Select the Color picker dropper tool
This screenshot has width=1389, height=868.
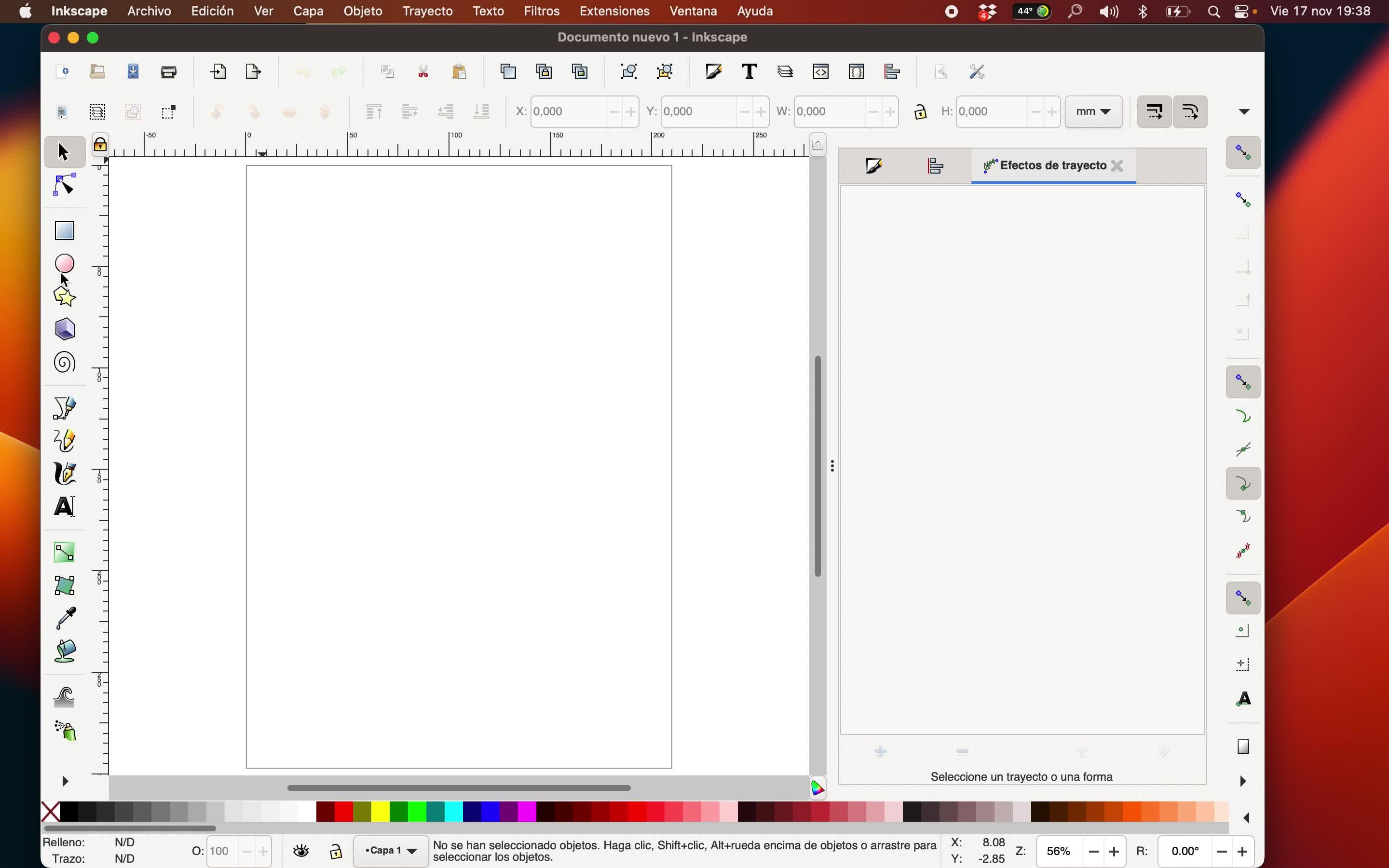[x=64, y=618]
